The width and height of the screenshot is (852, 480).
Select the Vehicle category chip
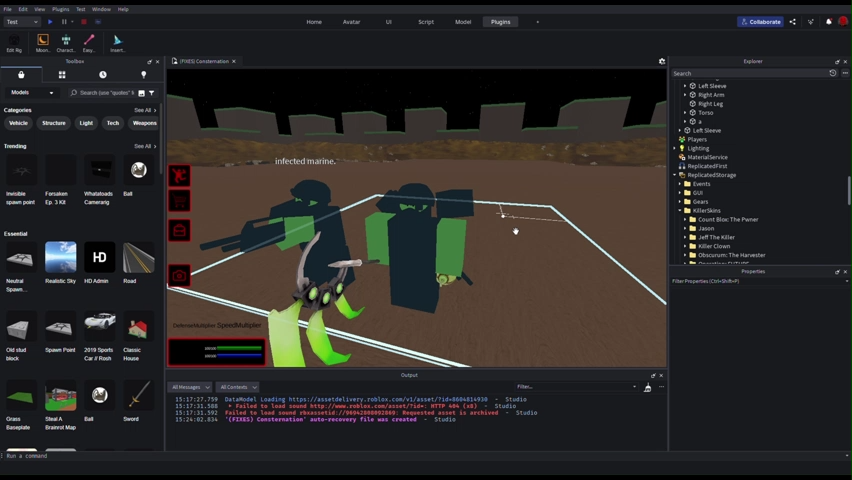tap(18, 123)
